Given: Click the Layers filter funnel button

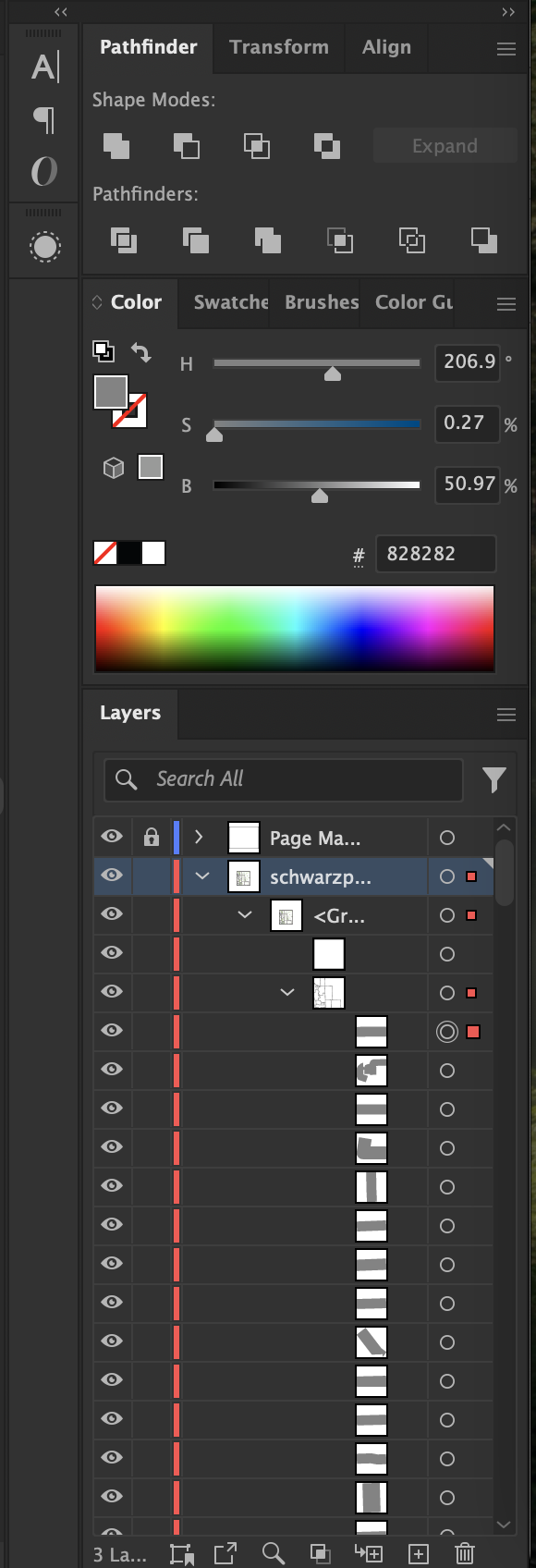Looking at the screenshot, I should click(494, 780).
